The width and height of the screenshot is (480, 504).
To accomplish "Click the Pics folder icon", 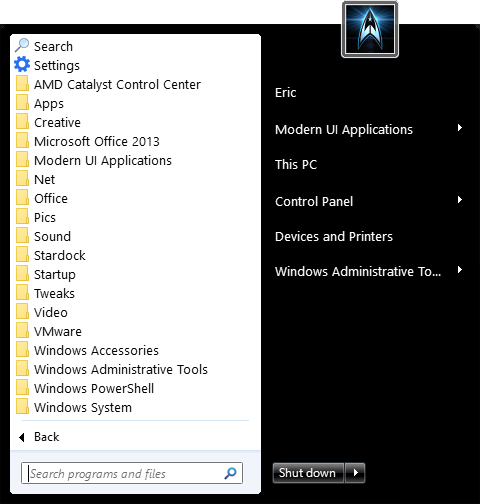I will point(22,216).
